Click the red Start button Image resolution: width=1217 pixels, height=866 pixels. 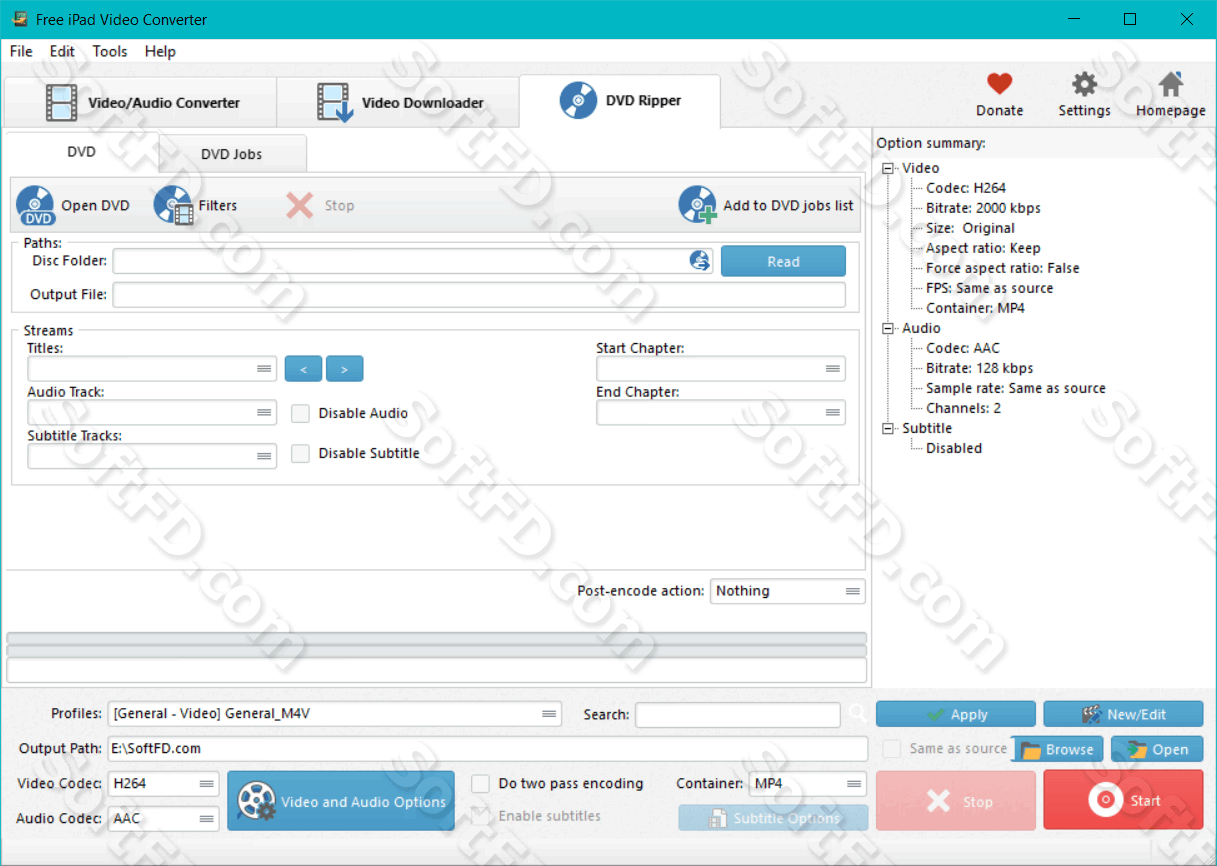(1124, 800)
